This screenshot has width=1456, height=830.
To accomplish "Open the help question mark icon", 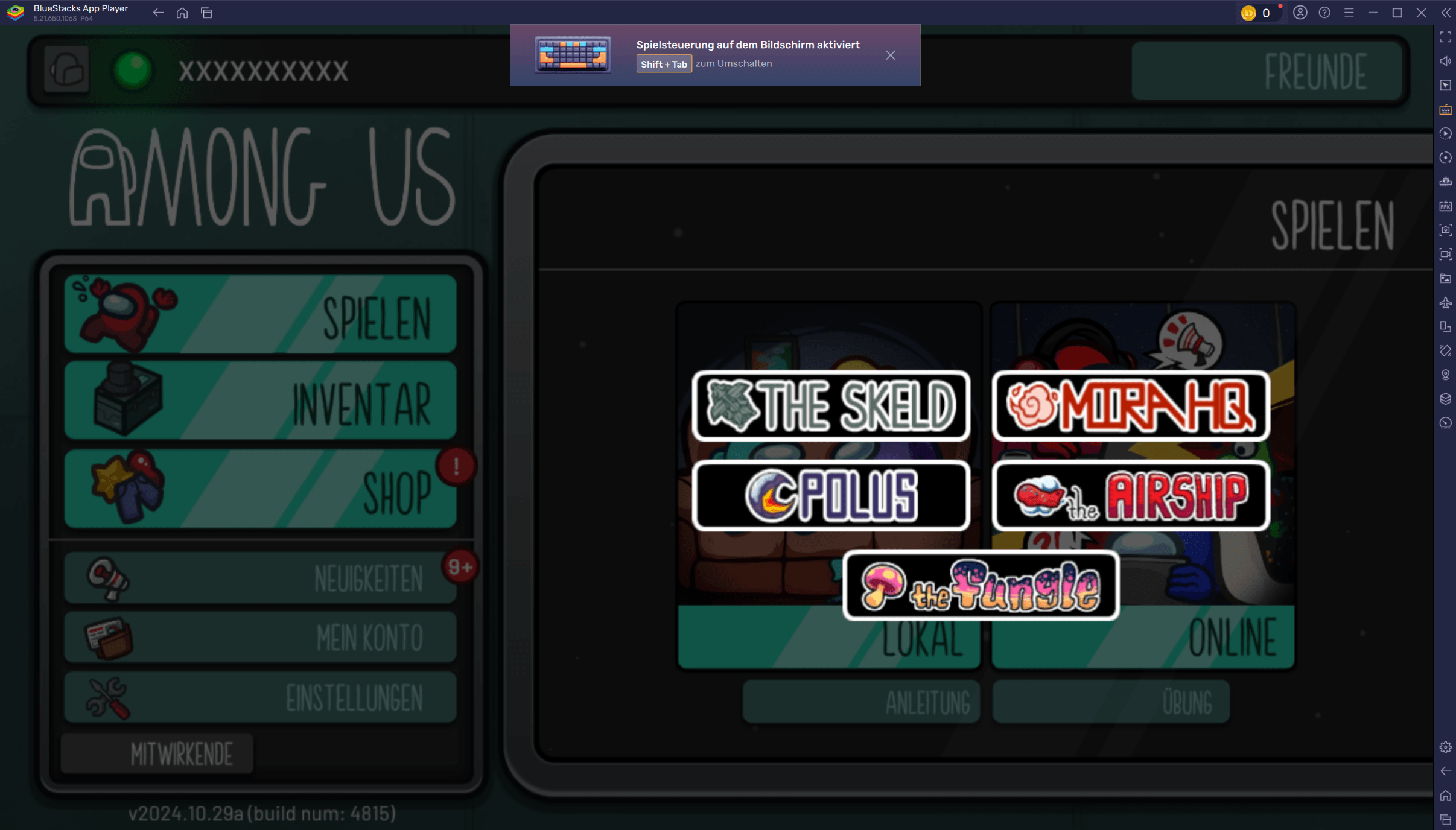I will click(x=1324, y=13).
